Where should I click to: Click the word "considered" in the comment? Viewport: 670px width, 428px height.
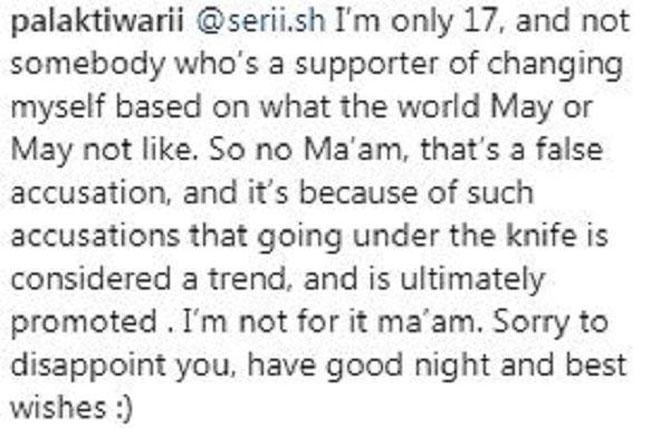coord(91,278)
